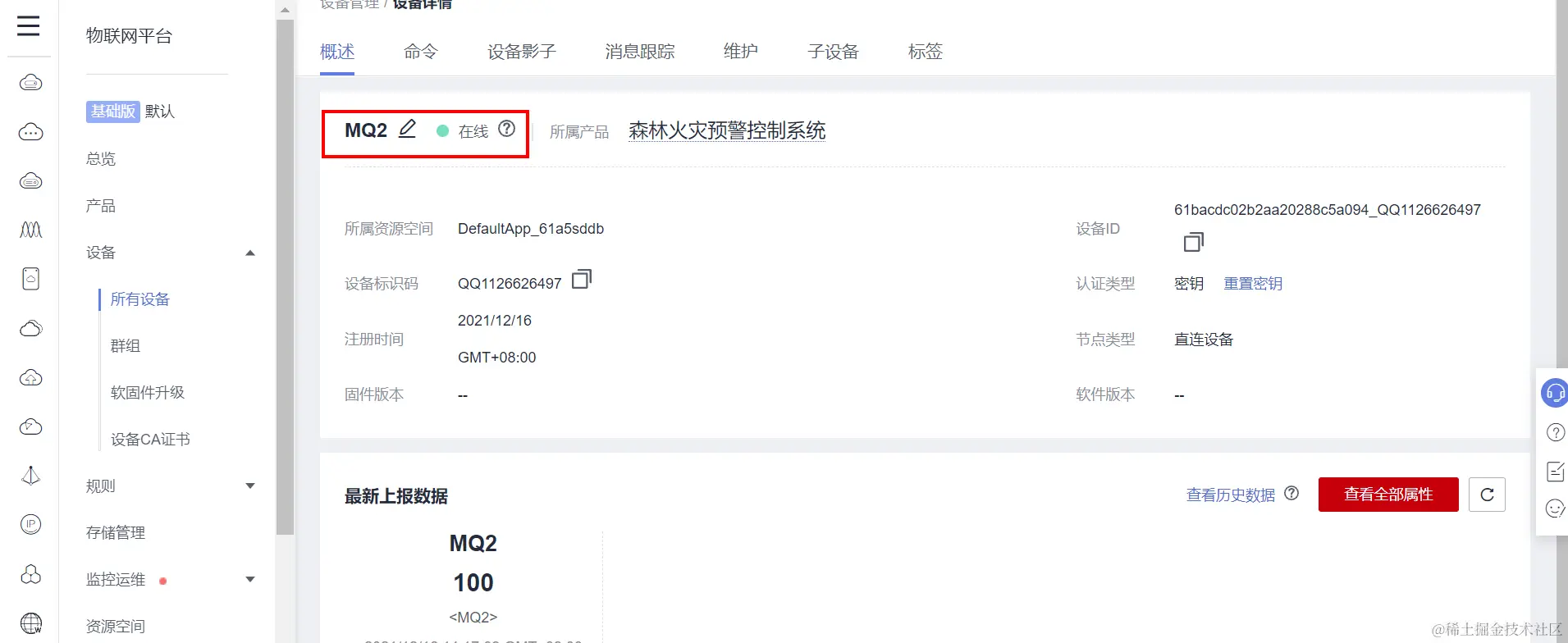1568x643 pixels.
Task: Select 产品 in the sidebar
Action: point(101,205)
